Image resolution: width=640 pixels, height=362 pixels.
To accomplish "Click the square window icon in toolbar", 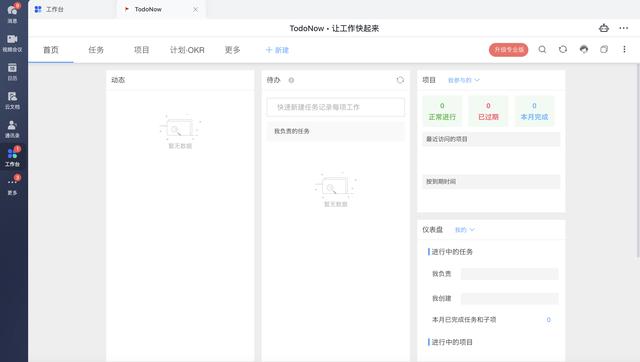I will pos(604,49).
